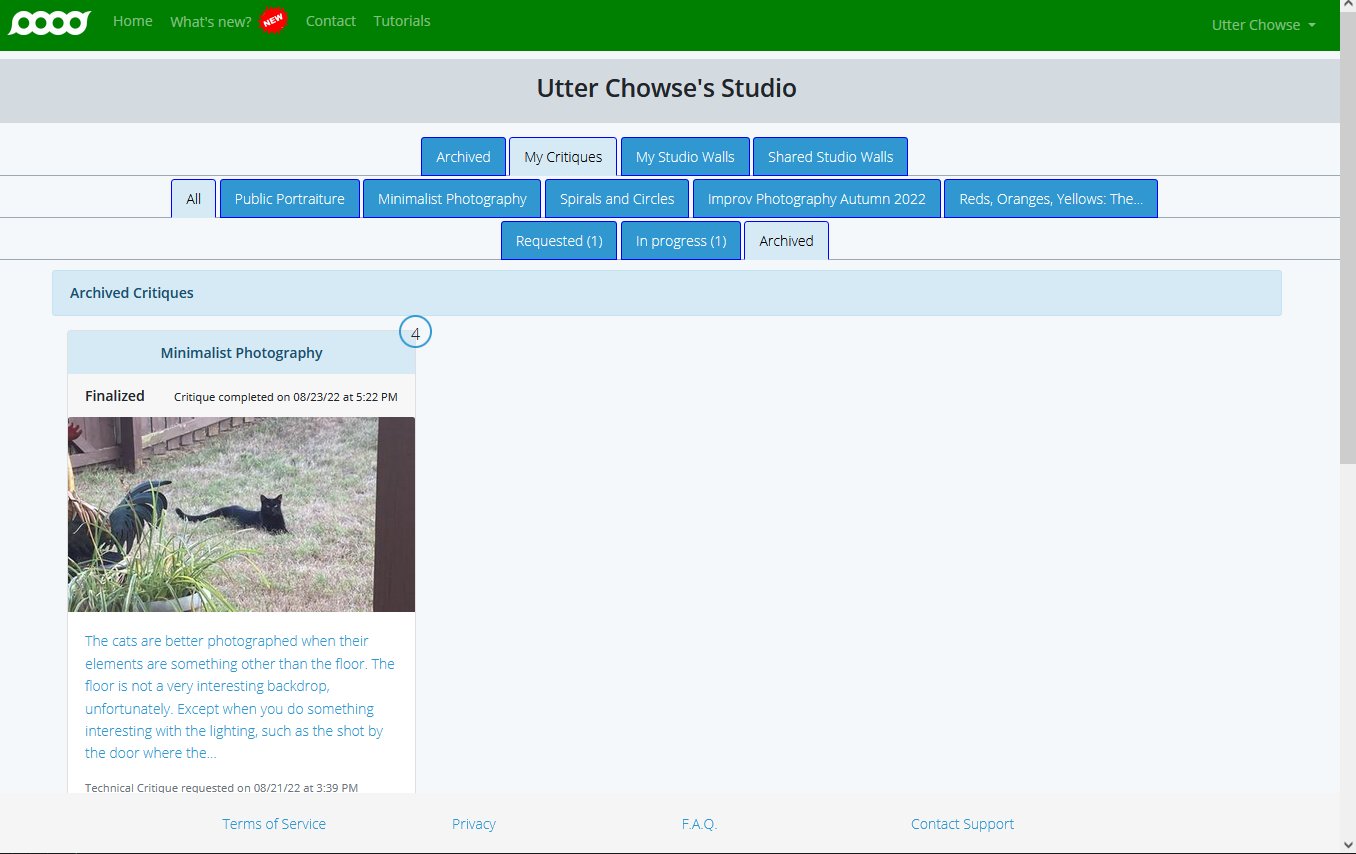The width and height of the screenshot is (1356, 854).
Task: Filter by Spirals and Circles
Action: coord(617,199)
